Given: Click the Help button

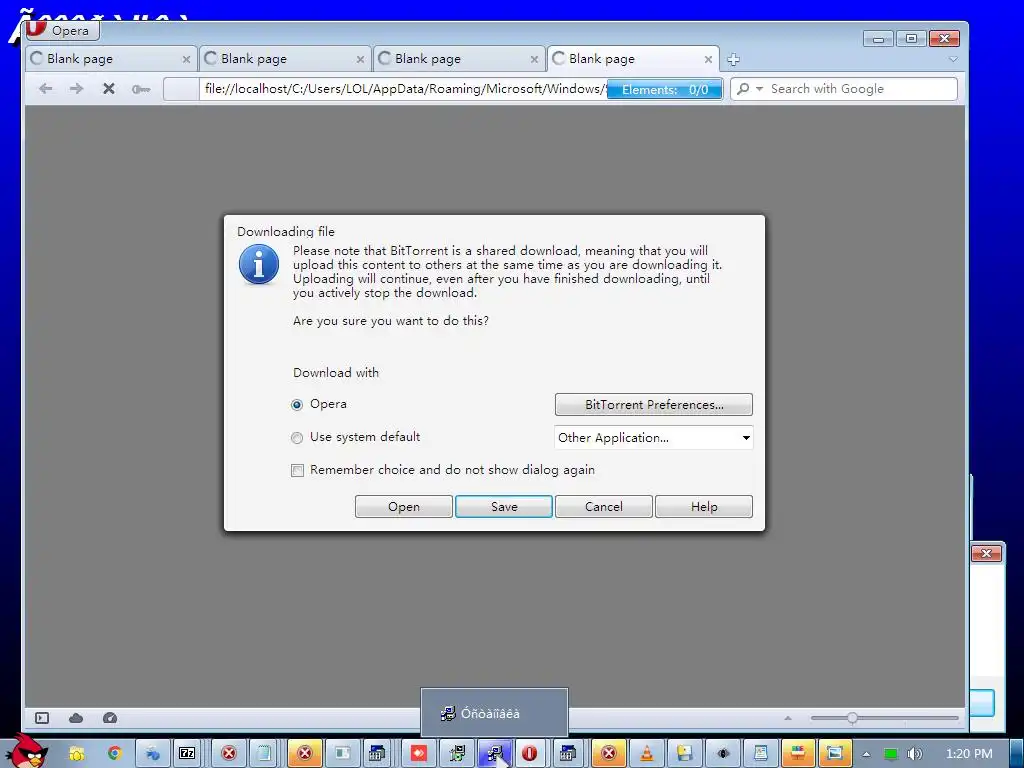Looking at the screenshot, I should coord(704,507).
